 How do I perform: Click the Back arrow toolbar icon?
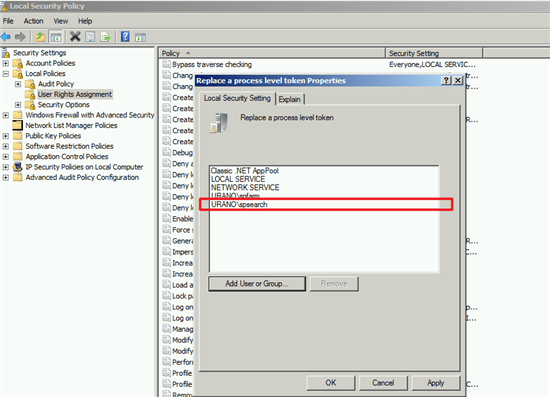click(6, 36)
